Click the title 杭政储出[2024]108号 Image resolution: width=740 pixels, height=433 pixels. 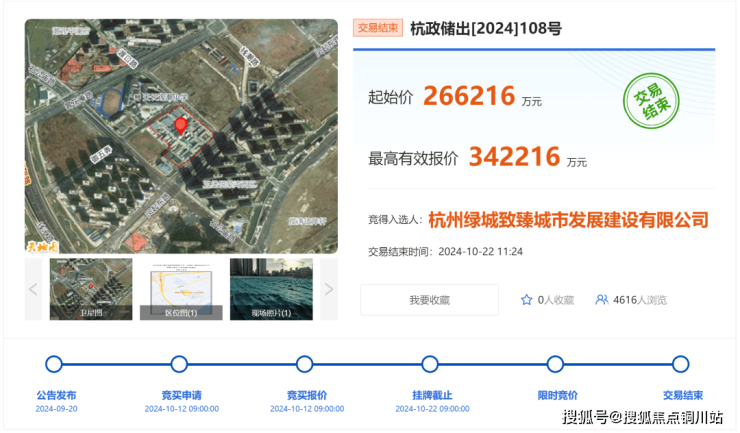[x=486, y=28]
